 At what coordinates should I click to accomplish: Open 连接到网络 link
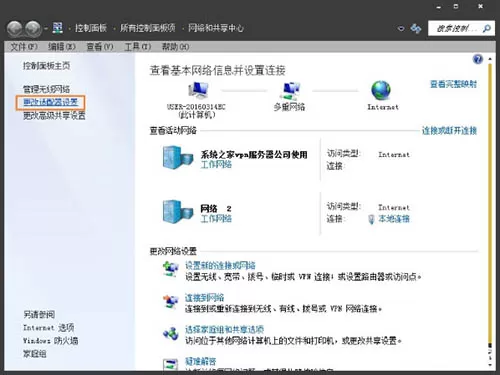204,297
